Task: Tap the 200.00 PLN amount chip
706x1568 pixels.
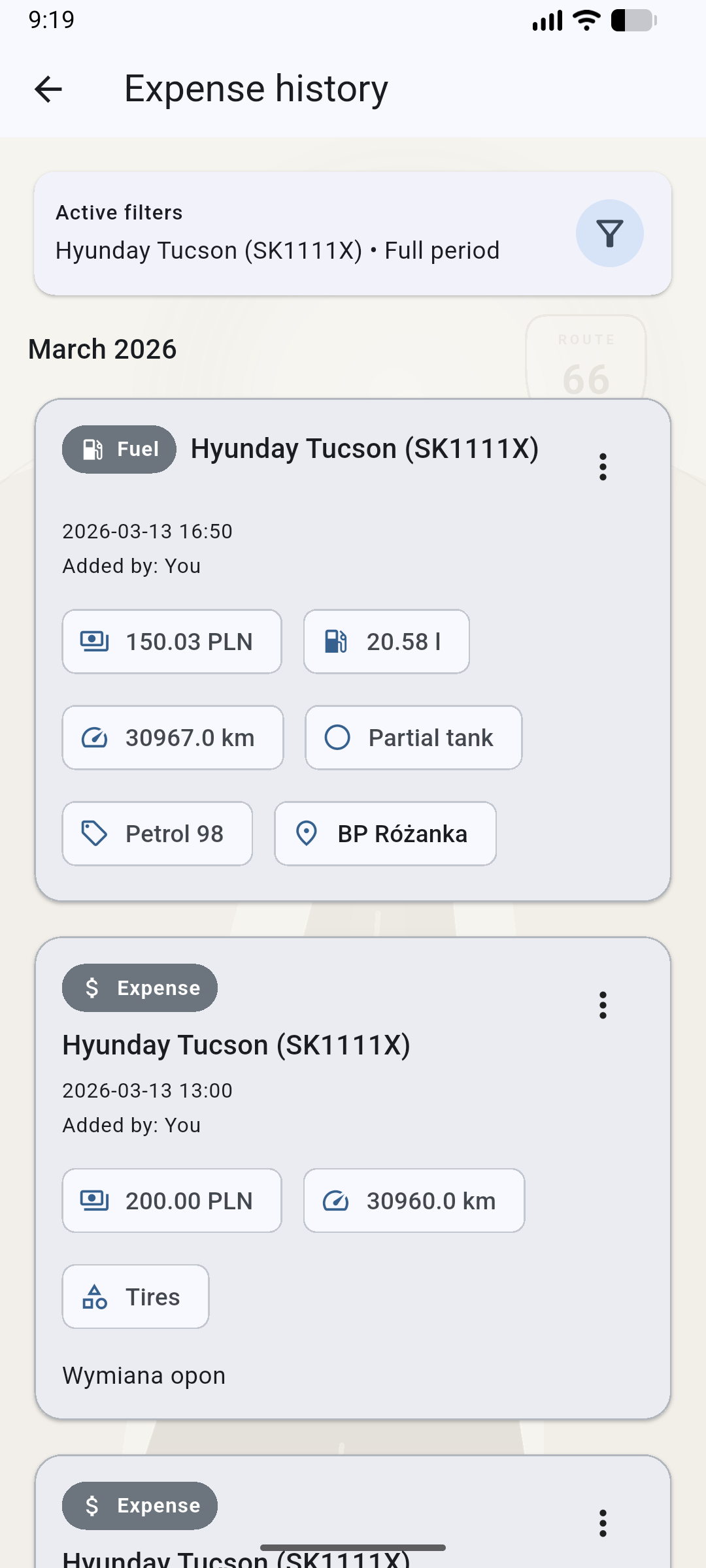Action: 172,1201
